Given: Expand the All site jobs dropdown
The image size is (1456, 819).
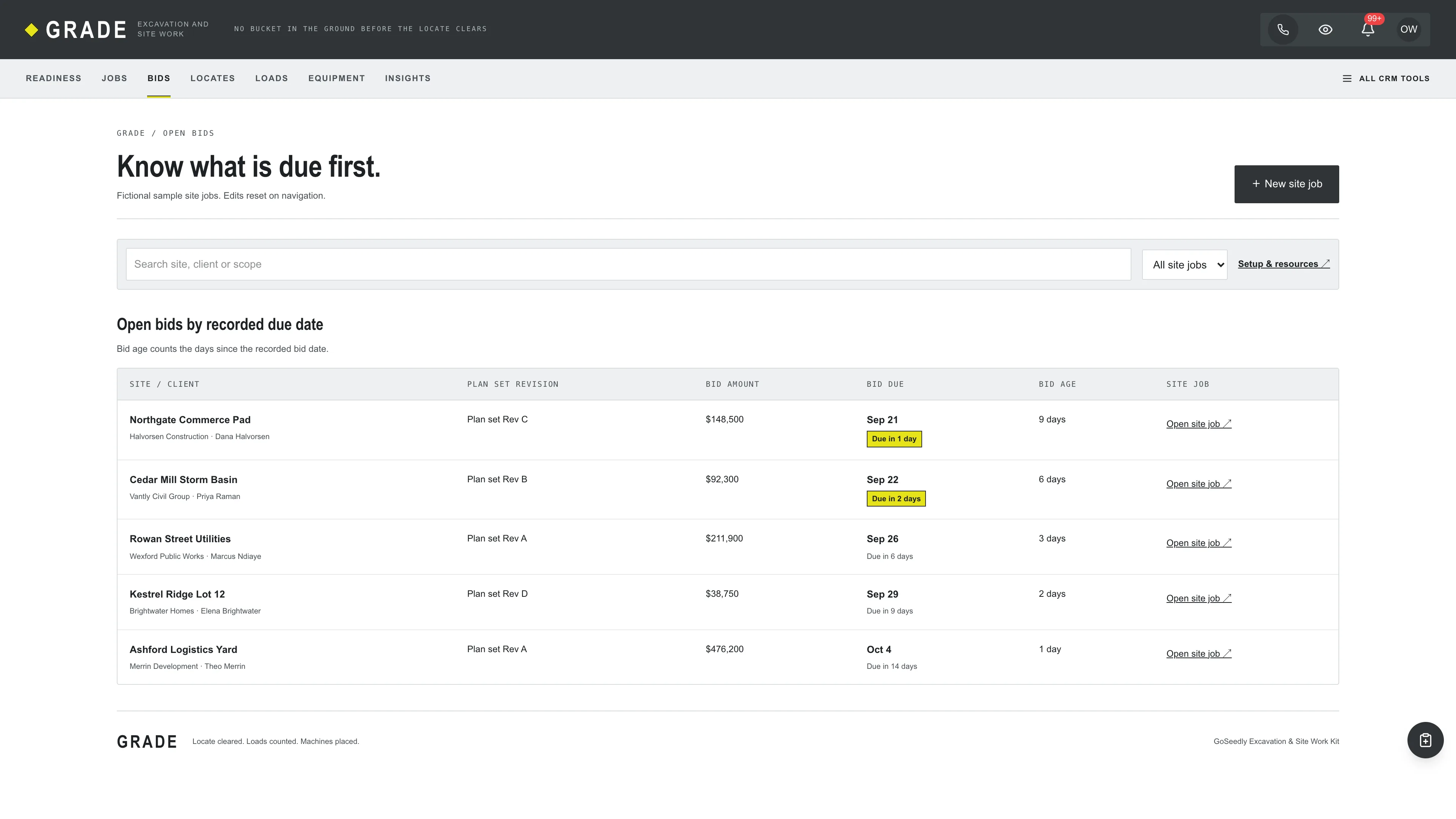Looking at the screenshot, I should [x=1185, y=265].
